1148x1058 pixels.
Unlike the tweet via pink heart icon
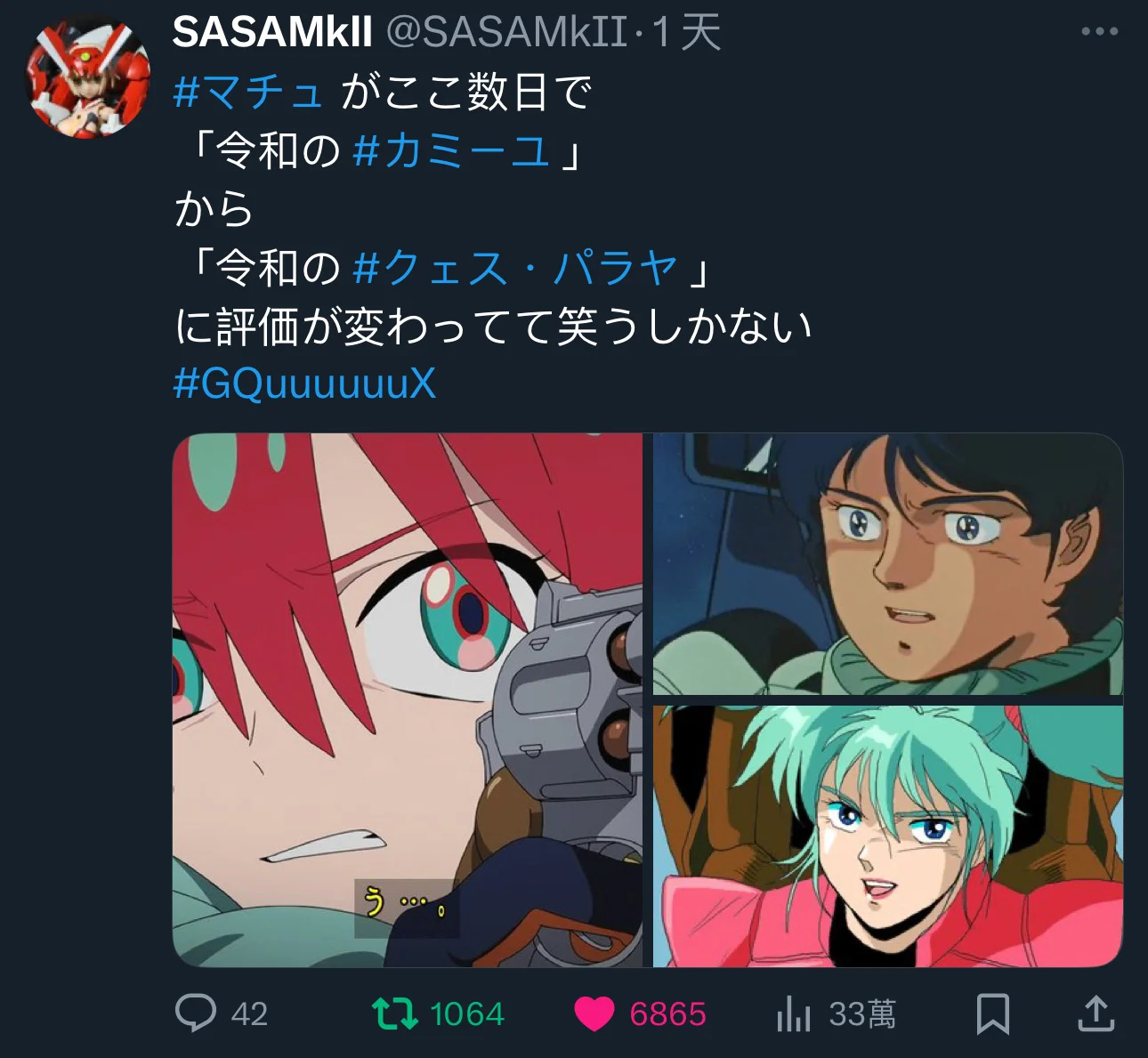[x=594, y=1014]
